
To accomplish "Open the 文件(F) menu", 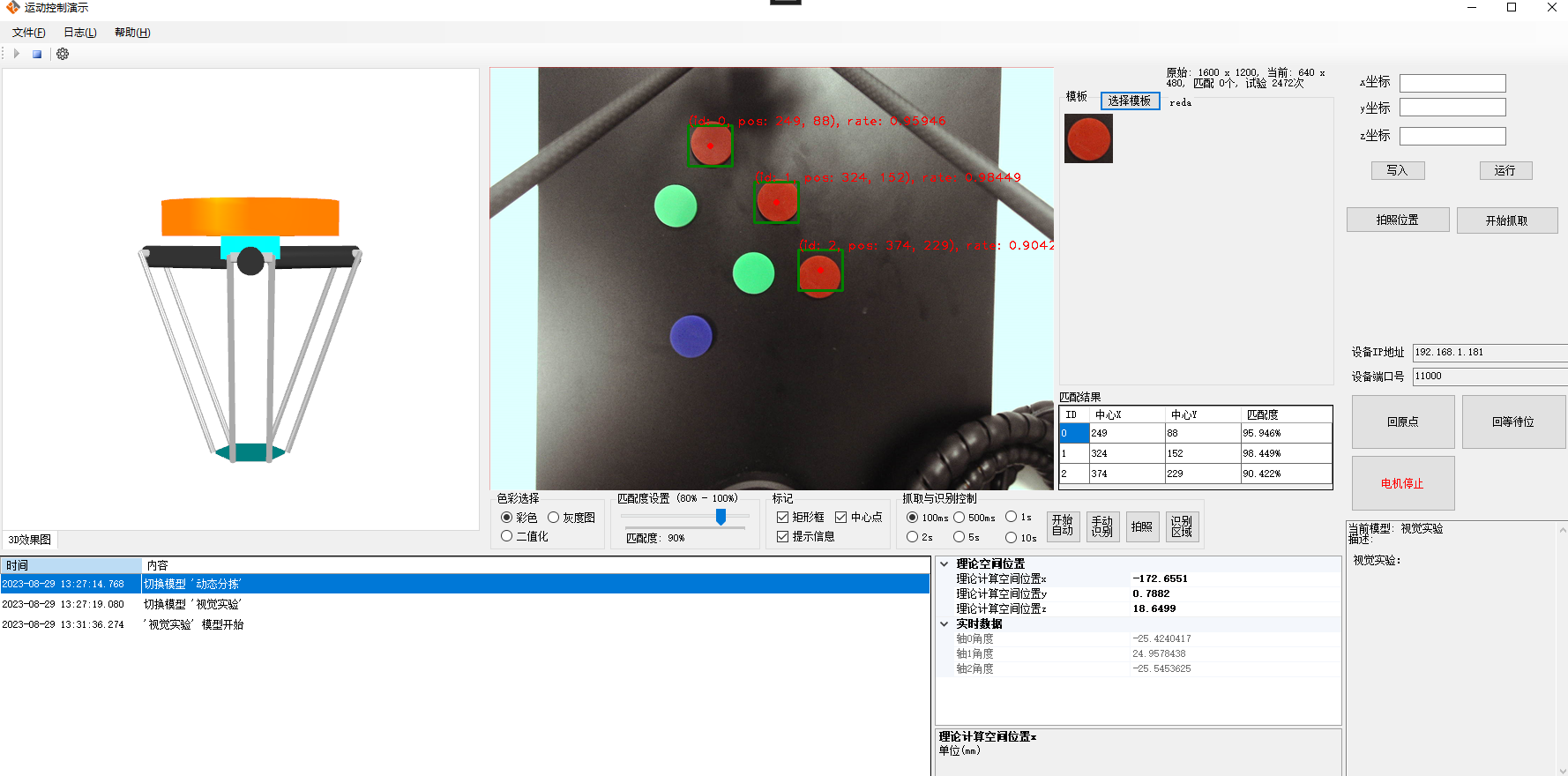I will coord(28,33).
